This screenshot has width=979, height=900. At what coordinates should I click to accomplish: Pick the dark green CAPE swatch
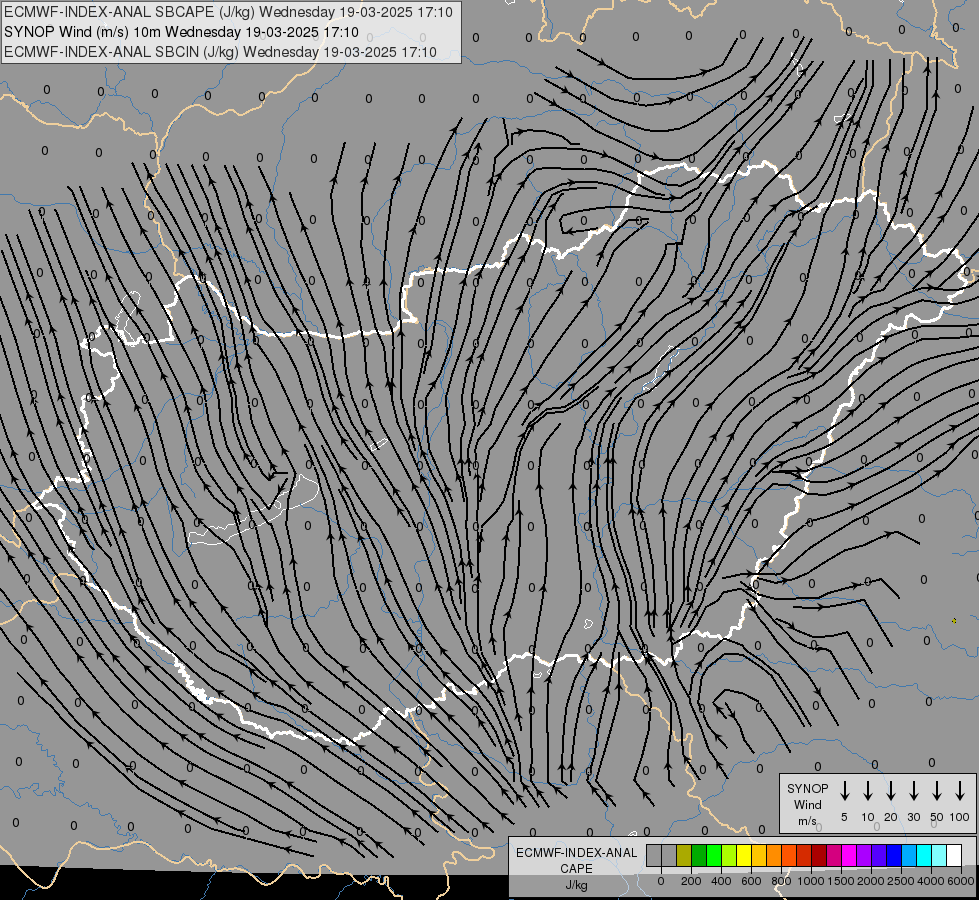coord(699,855)
